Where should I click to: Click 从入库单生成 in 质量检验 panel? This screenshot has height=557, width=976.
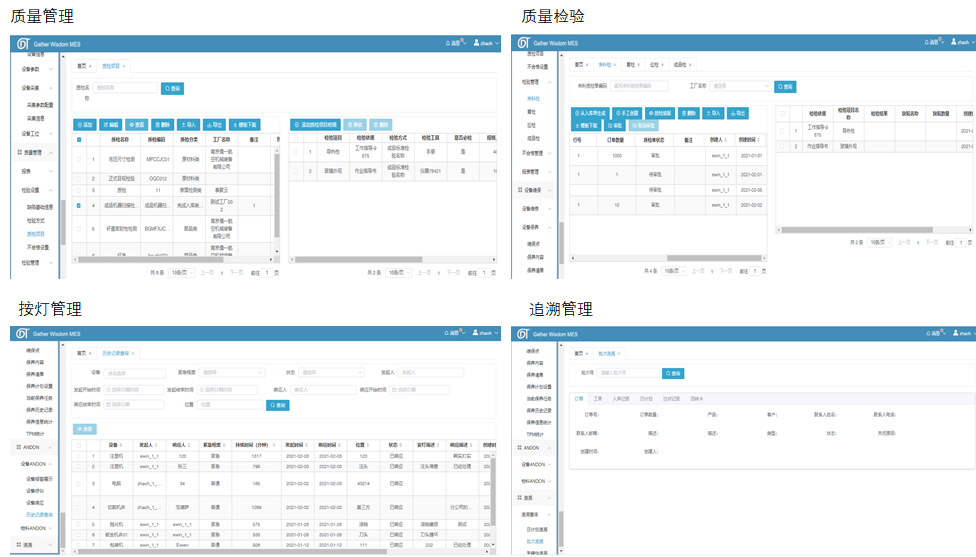tap(591, 114)
